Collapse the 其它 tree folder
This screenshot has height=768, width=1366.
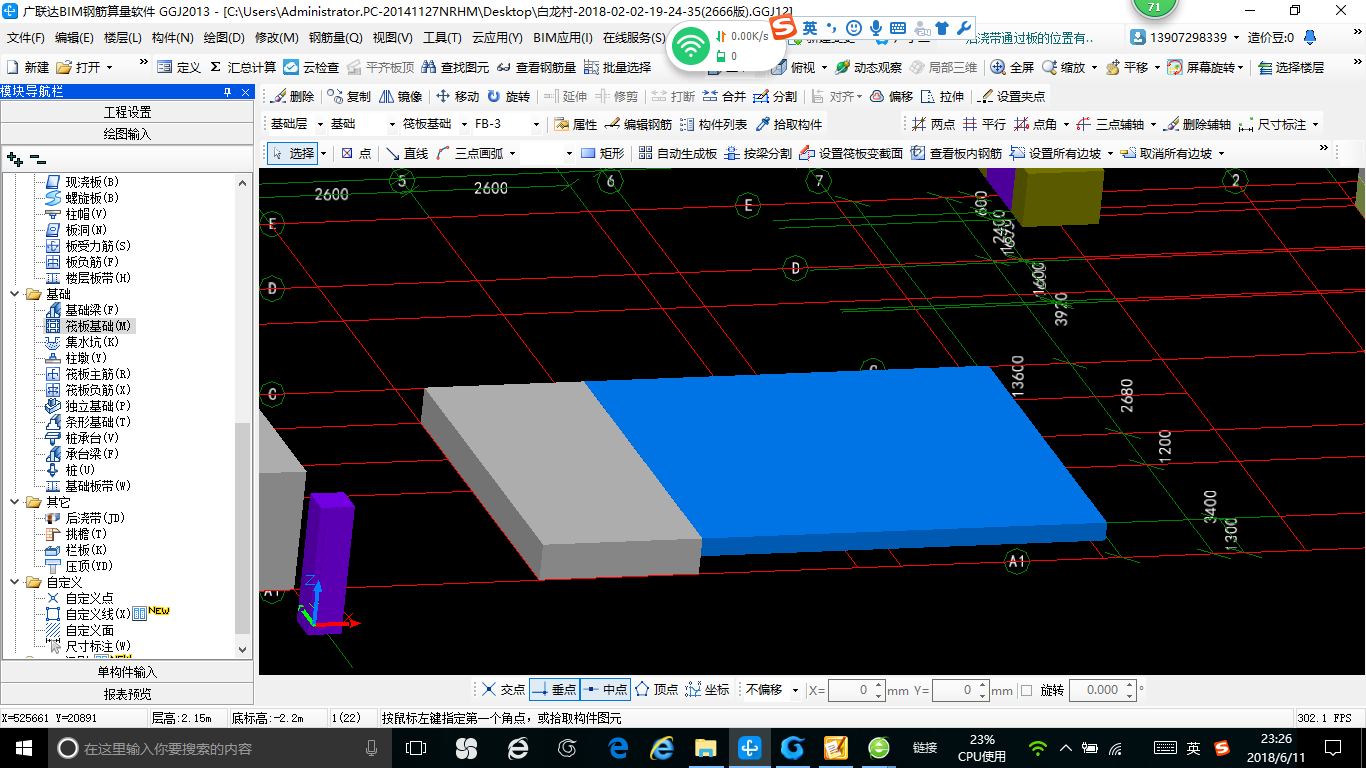(15, 502)
